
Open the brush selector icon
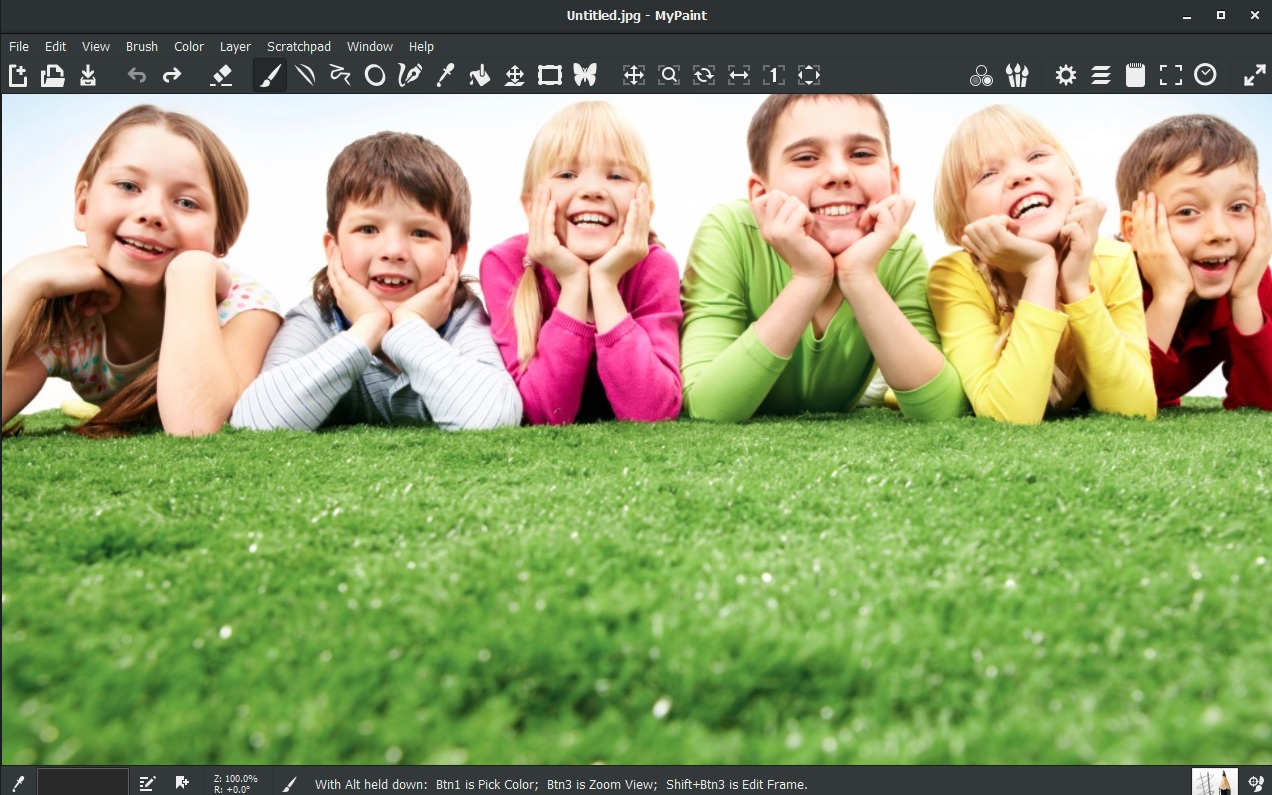click(x=1017, y=75)
